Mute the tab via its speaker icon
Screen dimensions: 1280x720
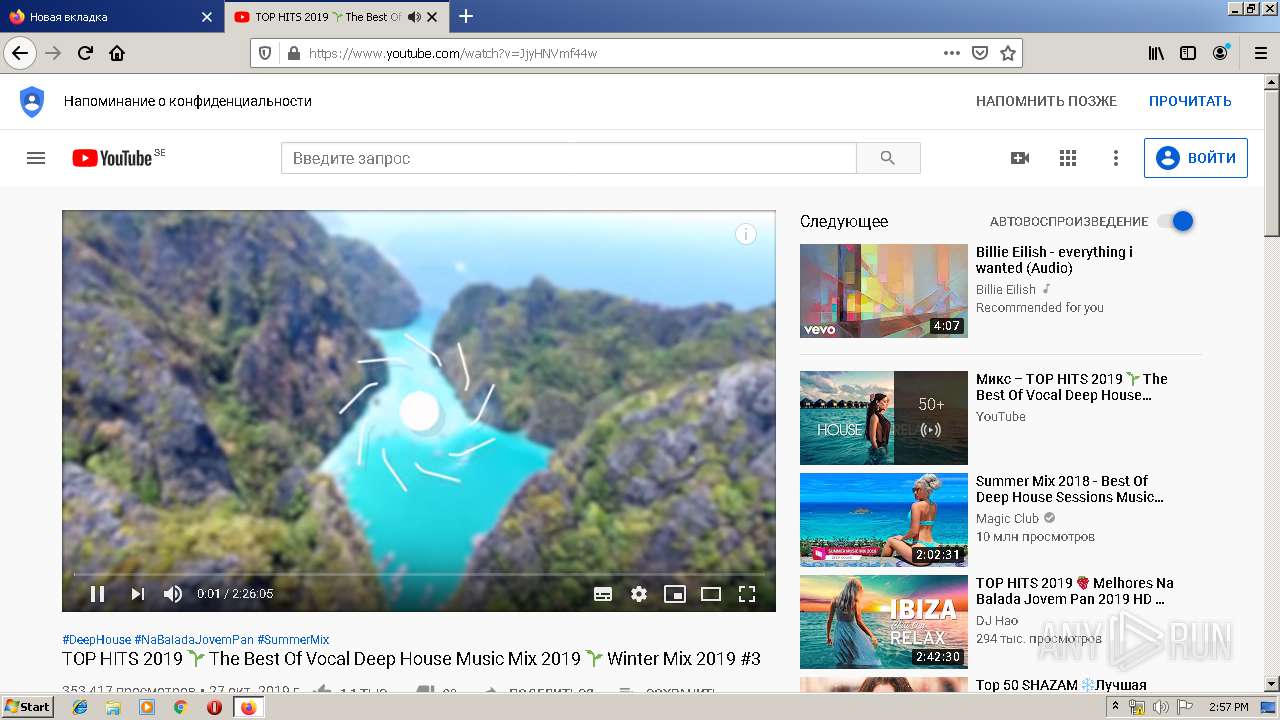(414, 17)
